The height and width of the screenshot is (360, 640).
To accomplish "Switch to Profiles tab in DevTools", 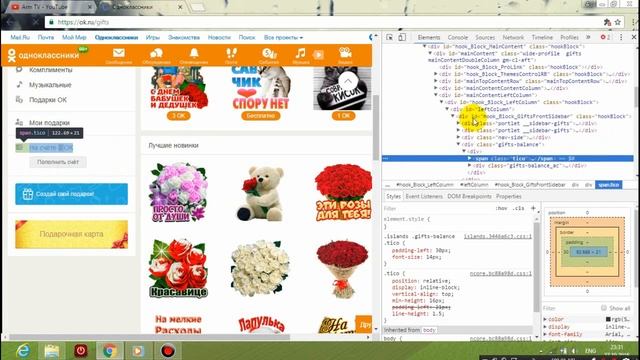I will coord(569,37).
